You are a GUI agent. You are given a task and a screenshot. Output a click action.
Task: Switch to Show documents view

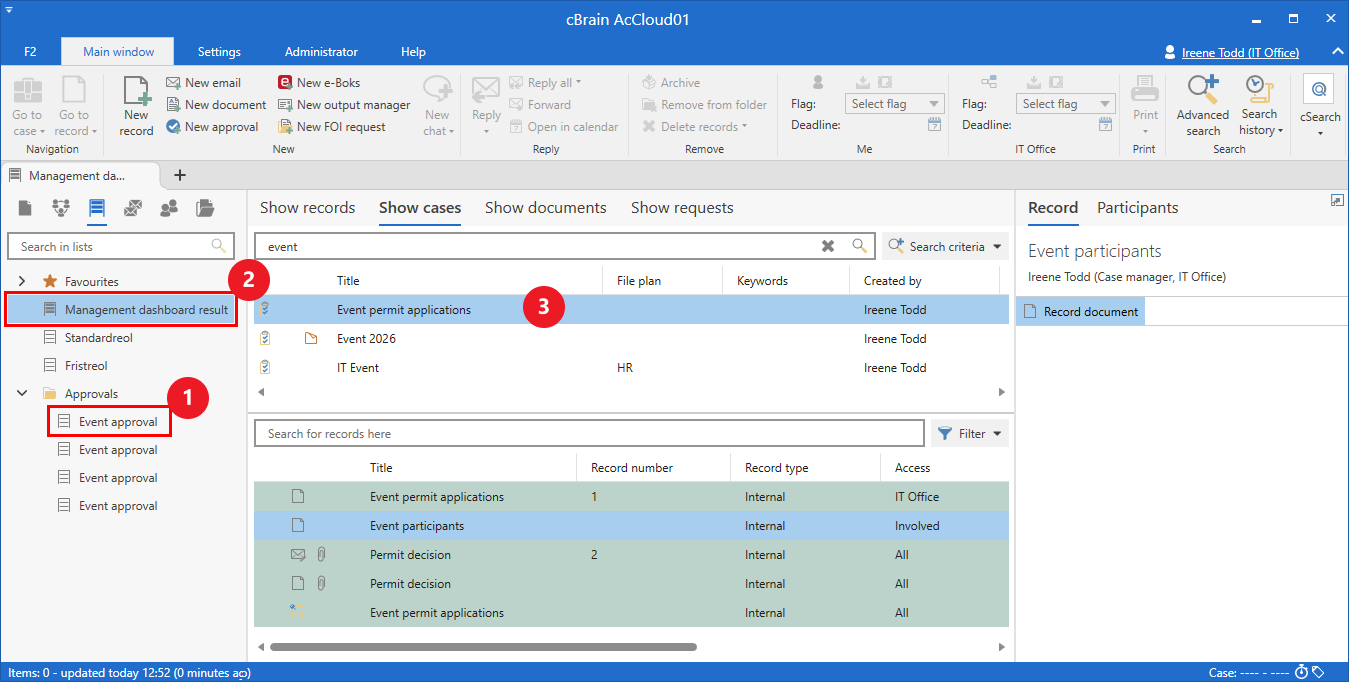click(x=546, y=208)
